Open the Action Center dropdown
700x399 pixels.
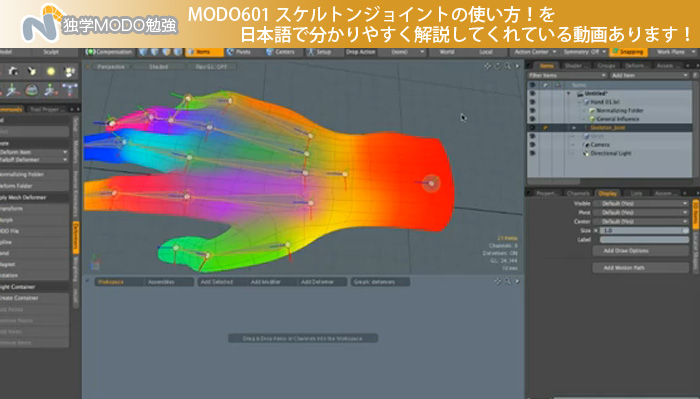[535, 52]
